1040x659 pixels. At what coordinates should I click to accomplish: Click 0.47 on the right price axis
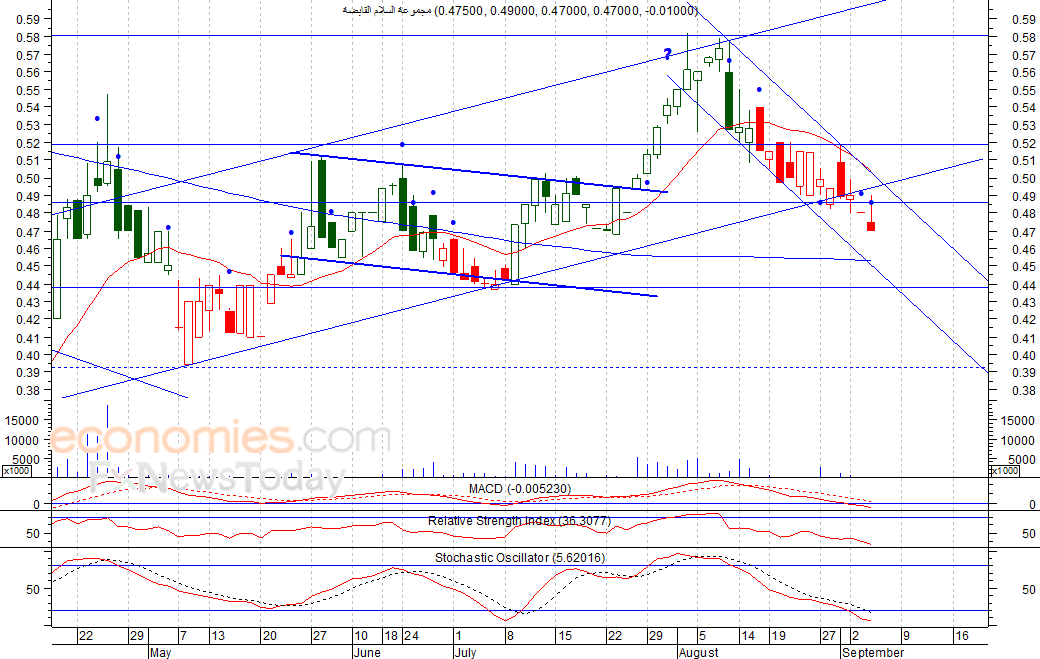pyautogui.click(x=1024, y=233)
